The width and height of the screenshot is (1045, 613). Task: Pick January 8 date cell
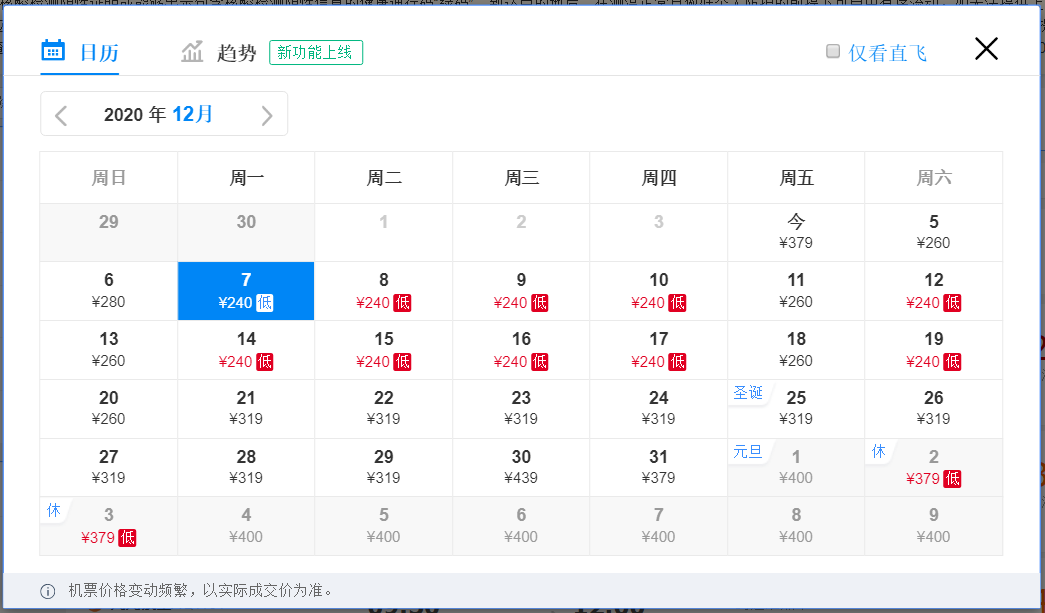796,526
